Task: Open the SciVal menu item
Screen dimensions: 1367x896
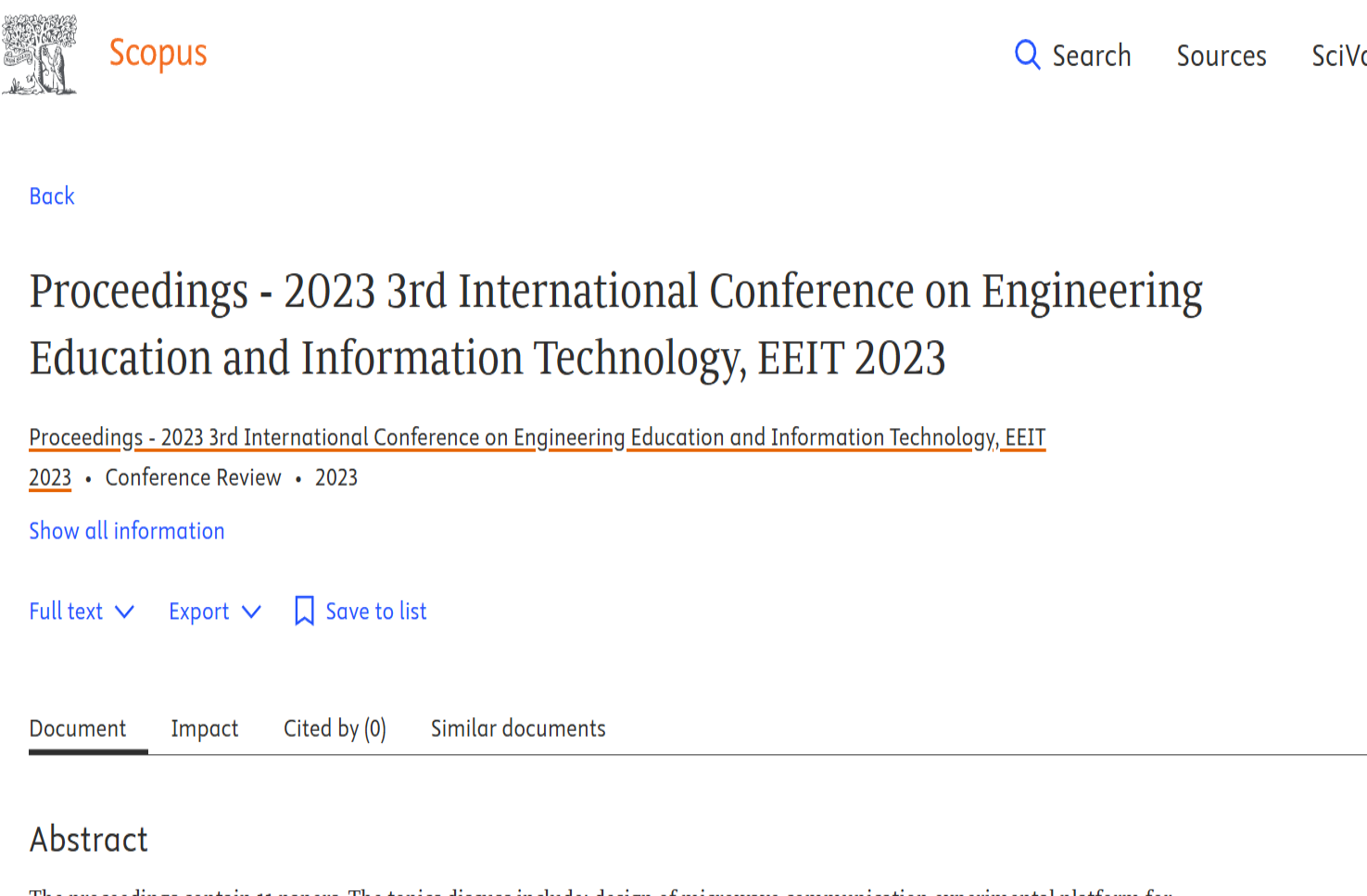Action: [x=1339, y=56]
